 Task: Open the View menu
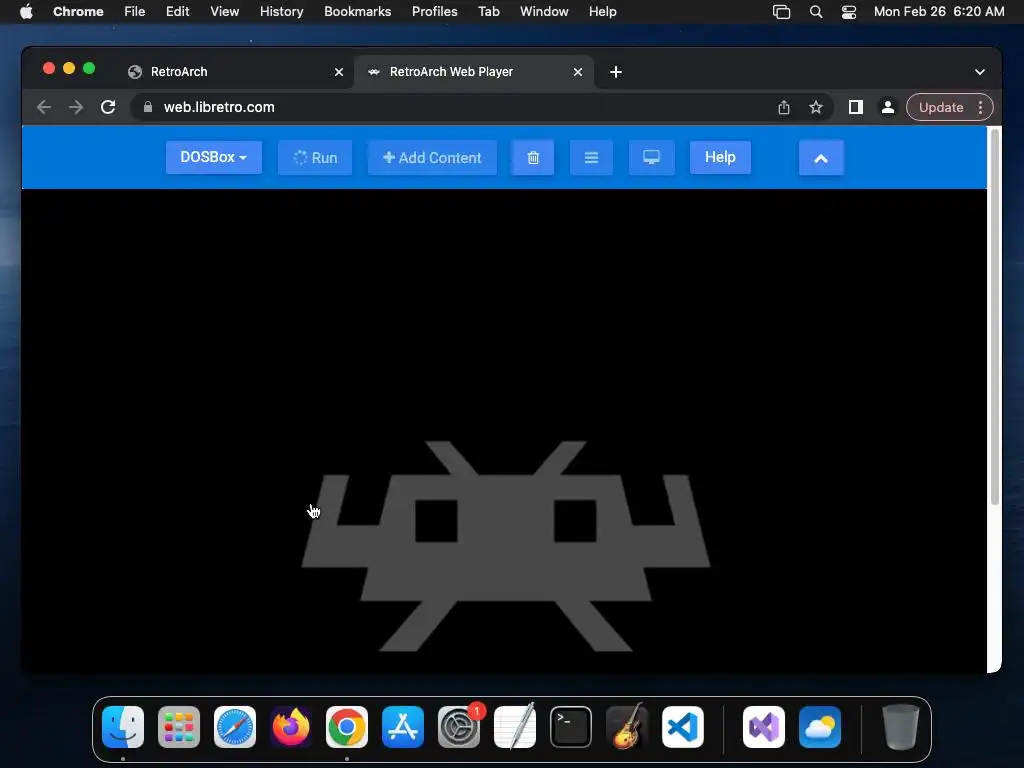(225, 12)
